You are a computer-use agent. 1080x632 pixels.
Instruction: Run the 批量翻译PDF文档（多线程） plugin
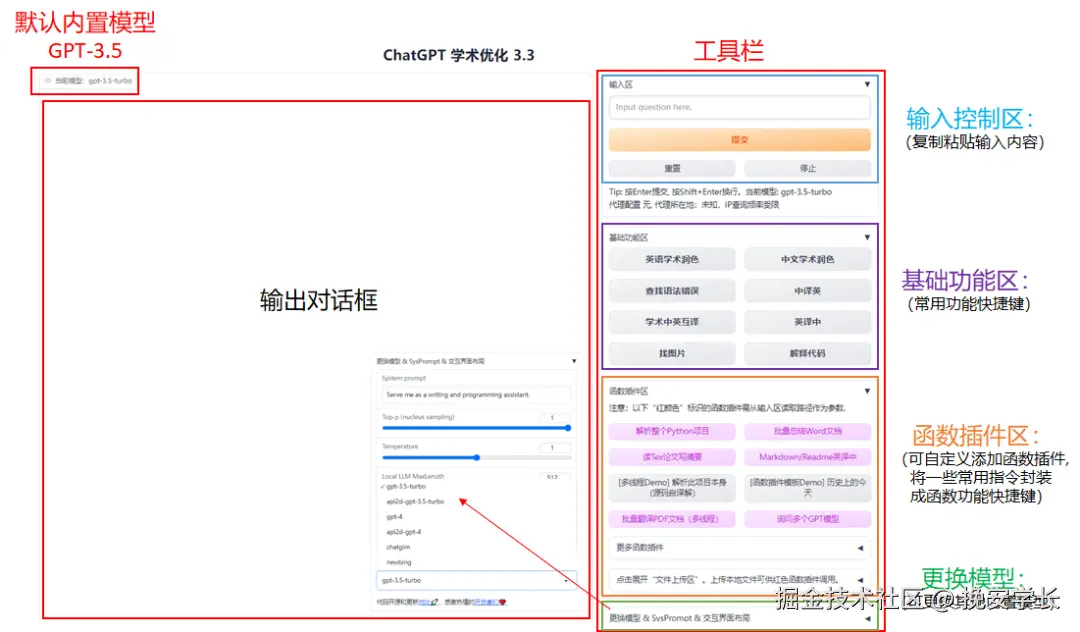672,519
